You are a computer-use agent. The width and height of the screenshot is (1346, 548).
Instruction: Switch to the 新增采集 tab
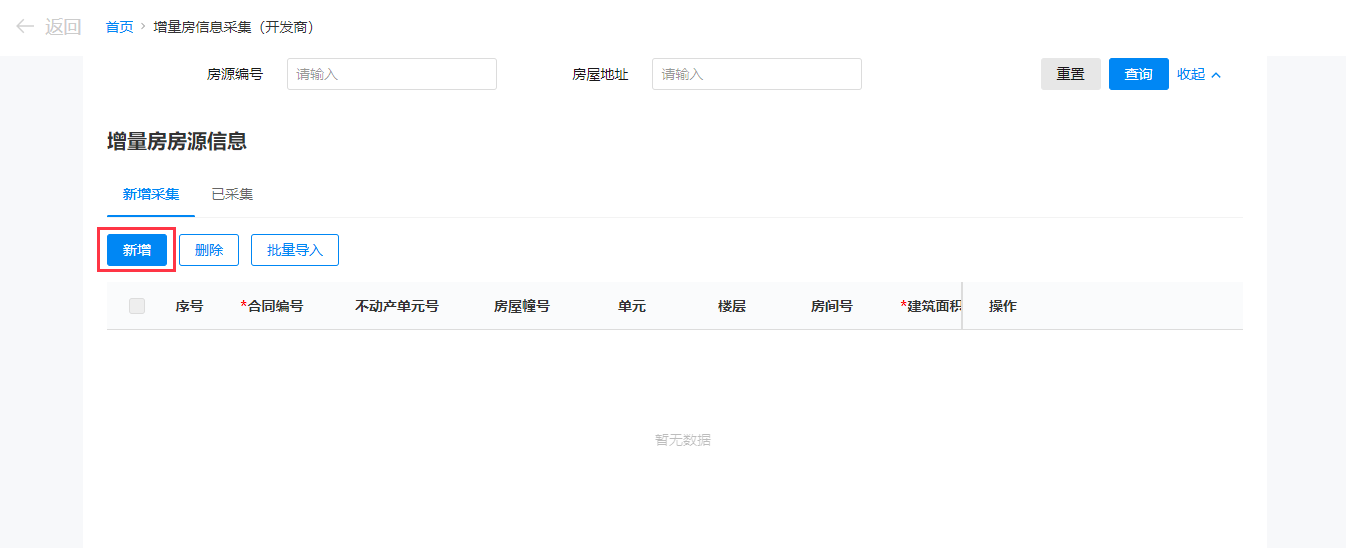151,194
